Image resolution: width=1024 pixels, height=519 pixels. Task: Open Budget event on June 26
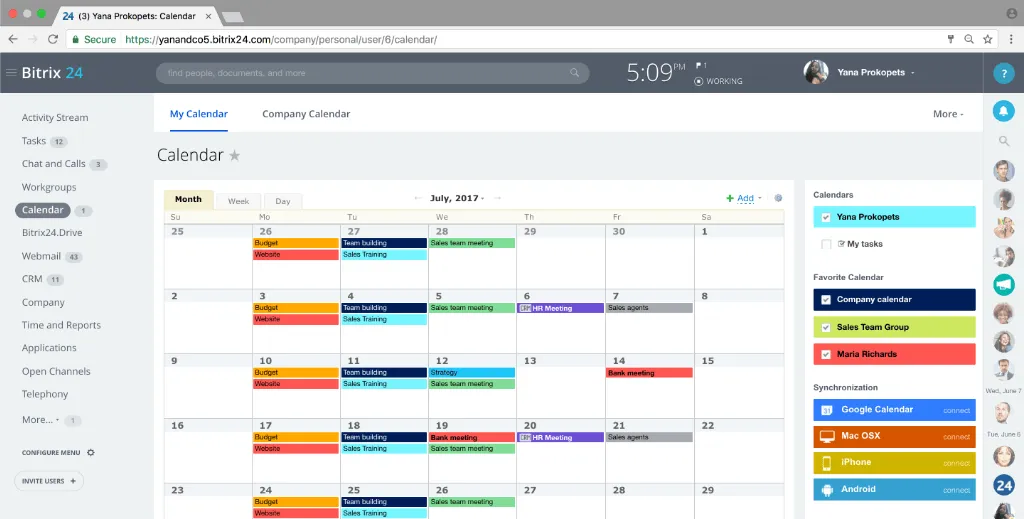(x=296, y=243)
